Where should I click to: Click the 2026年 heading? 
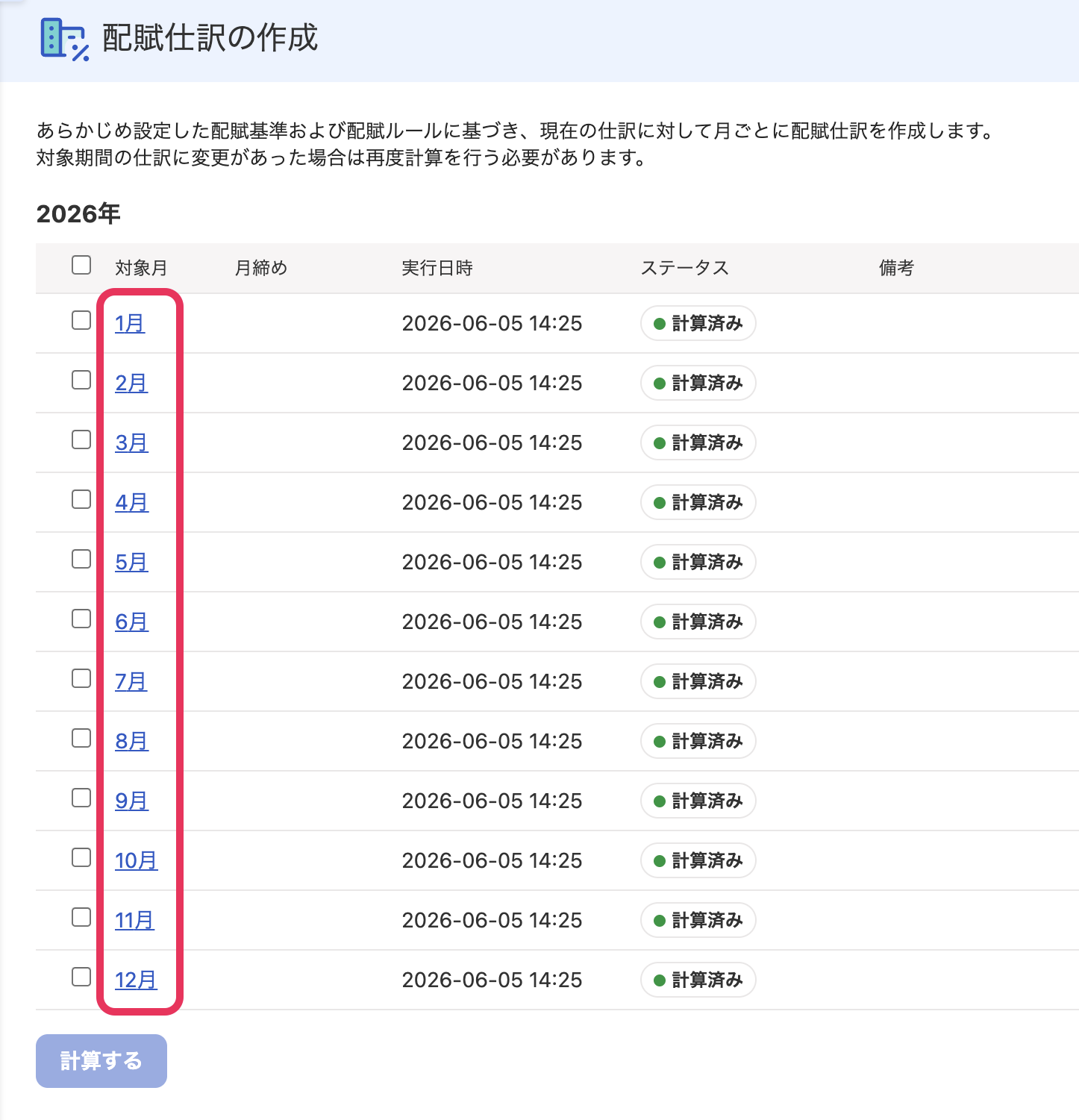tap(78, 214)
